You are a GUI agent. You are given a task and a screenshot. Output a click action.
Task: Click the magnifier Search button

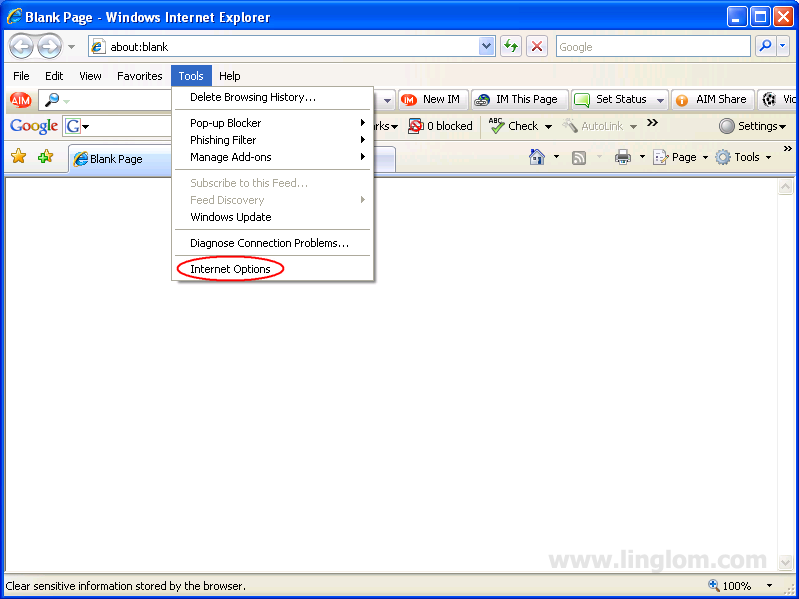[765, 46]
